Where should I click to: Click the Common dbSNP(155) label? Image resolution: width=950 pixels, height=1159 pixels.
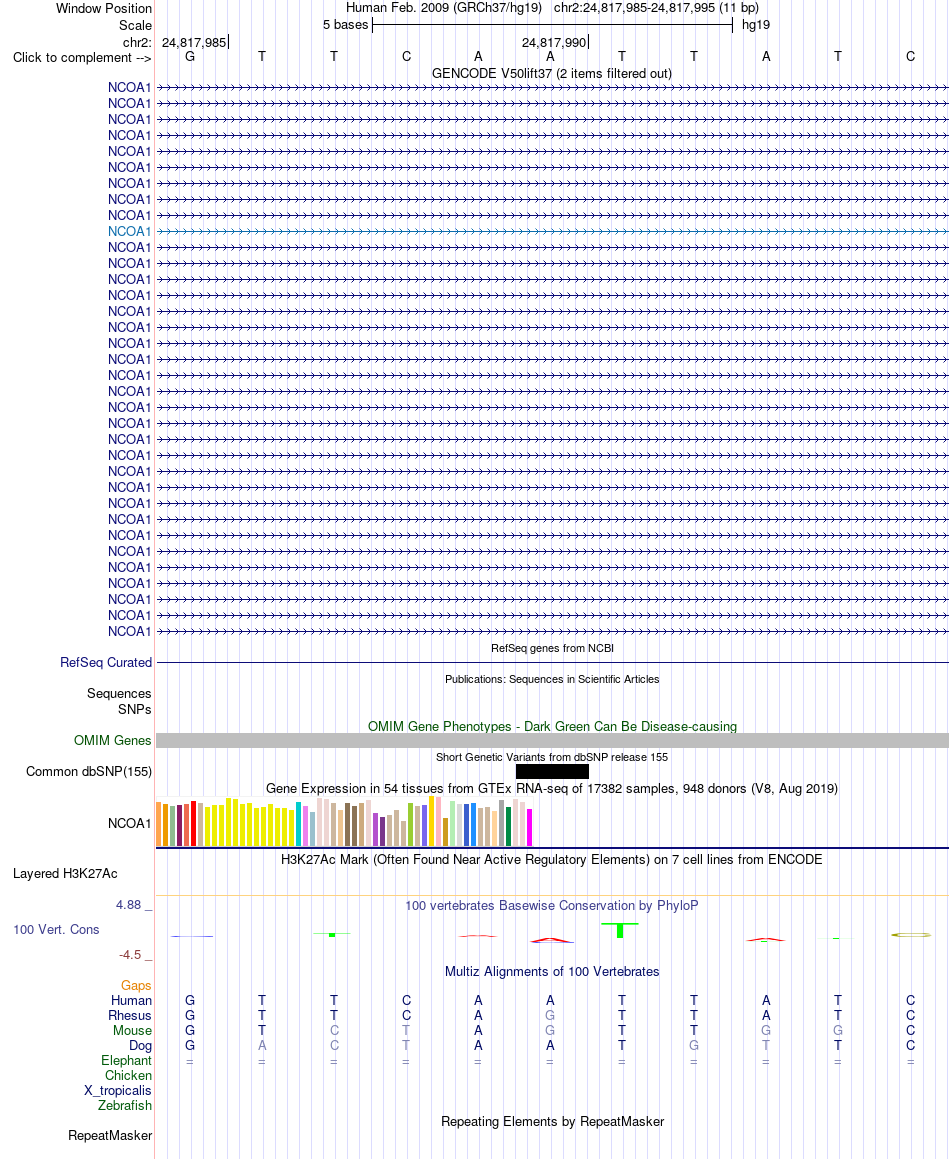pos(89,771)
